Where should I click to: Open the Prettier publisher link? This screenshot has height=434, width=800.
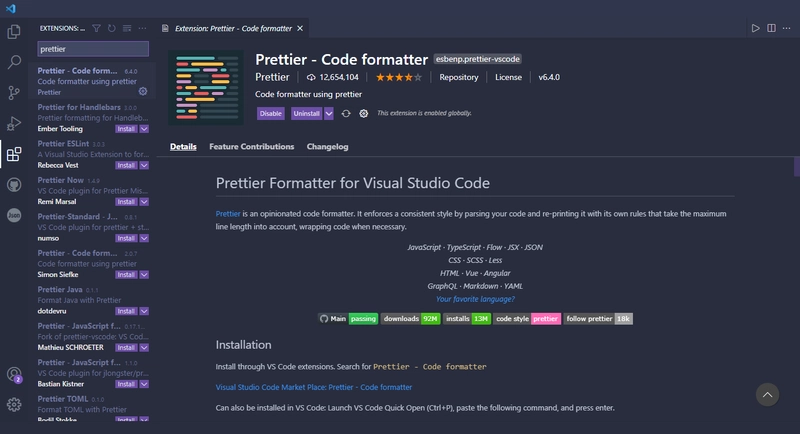click(x=272, y=78)
